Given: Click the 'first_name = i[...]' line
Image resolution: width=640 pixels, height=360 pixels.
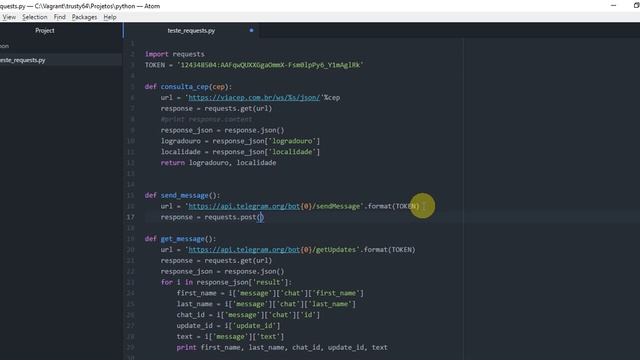Looking at the screenshot, I should tap(270, 293).
